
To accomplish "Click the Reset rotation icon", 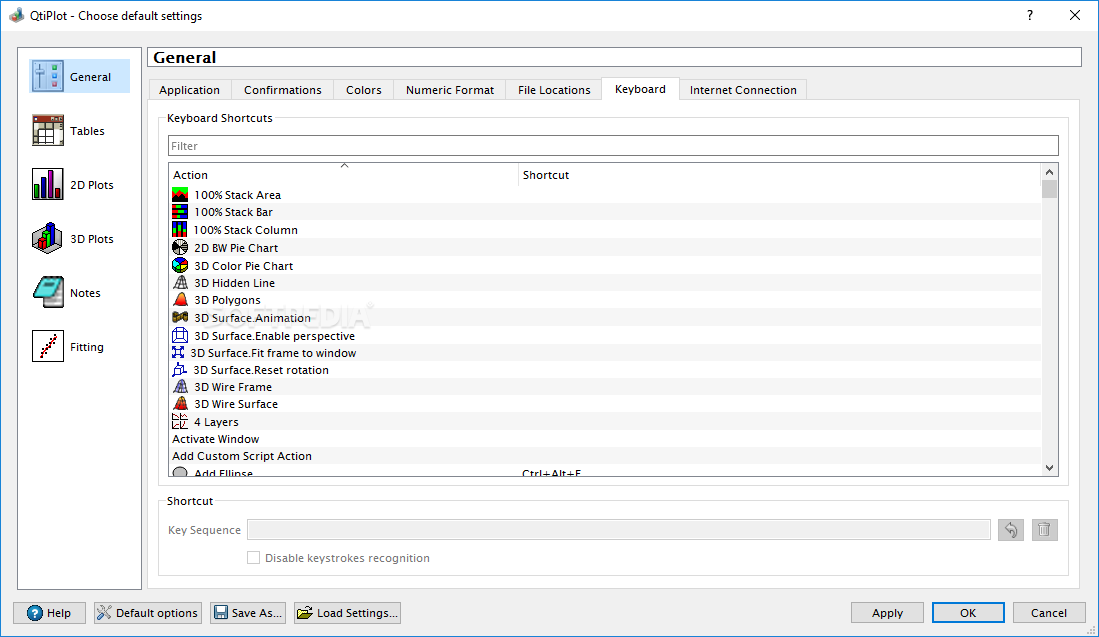I will [179, 369].
